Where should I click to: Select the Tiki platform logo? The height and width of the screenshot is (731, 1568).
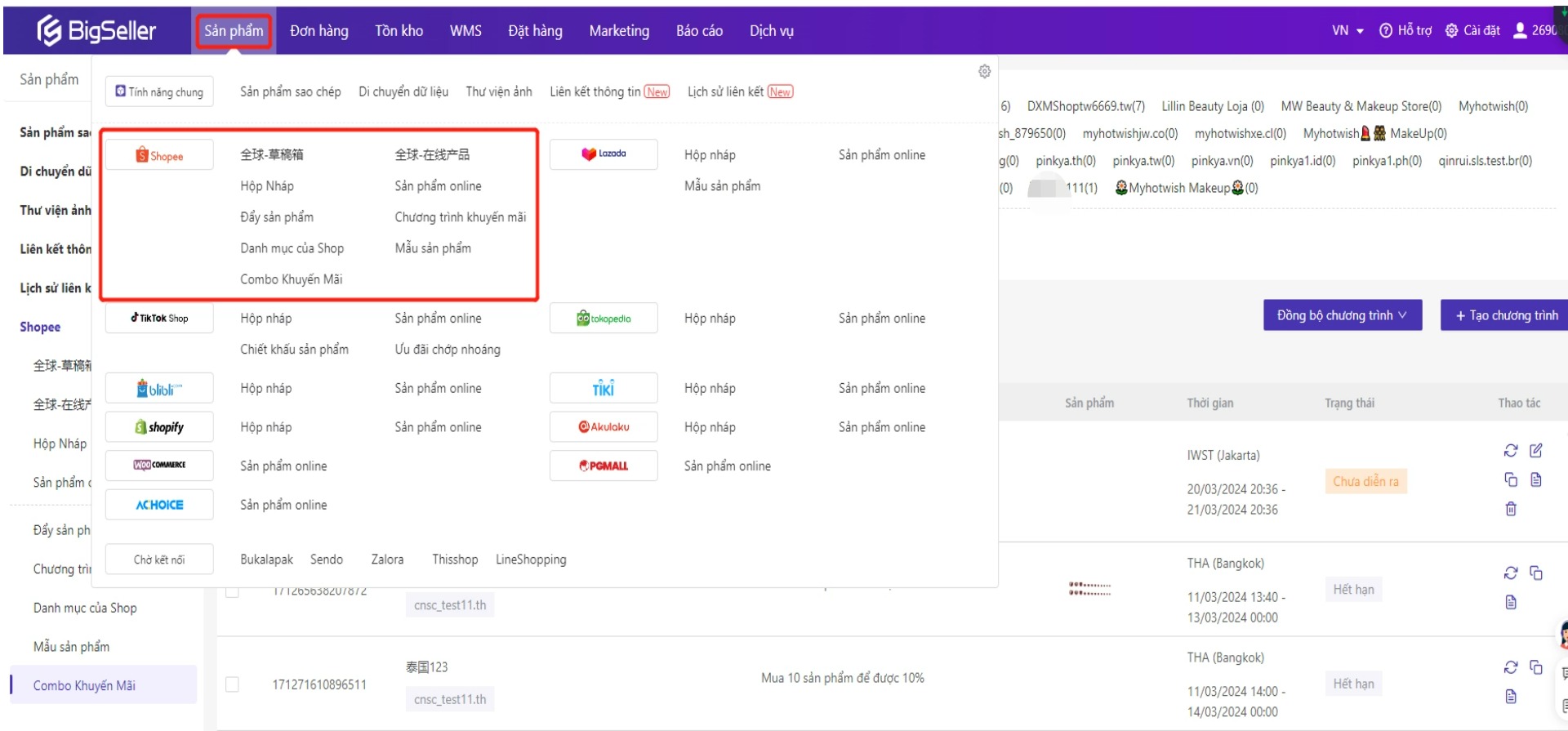(604, 388)
